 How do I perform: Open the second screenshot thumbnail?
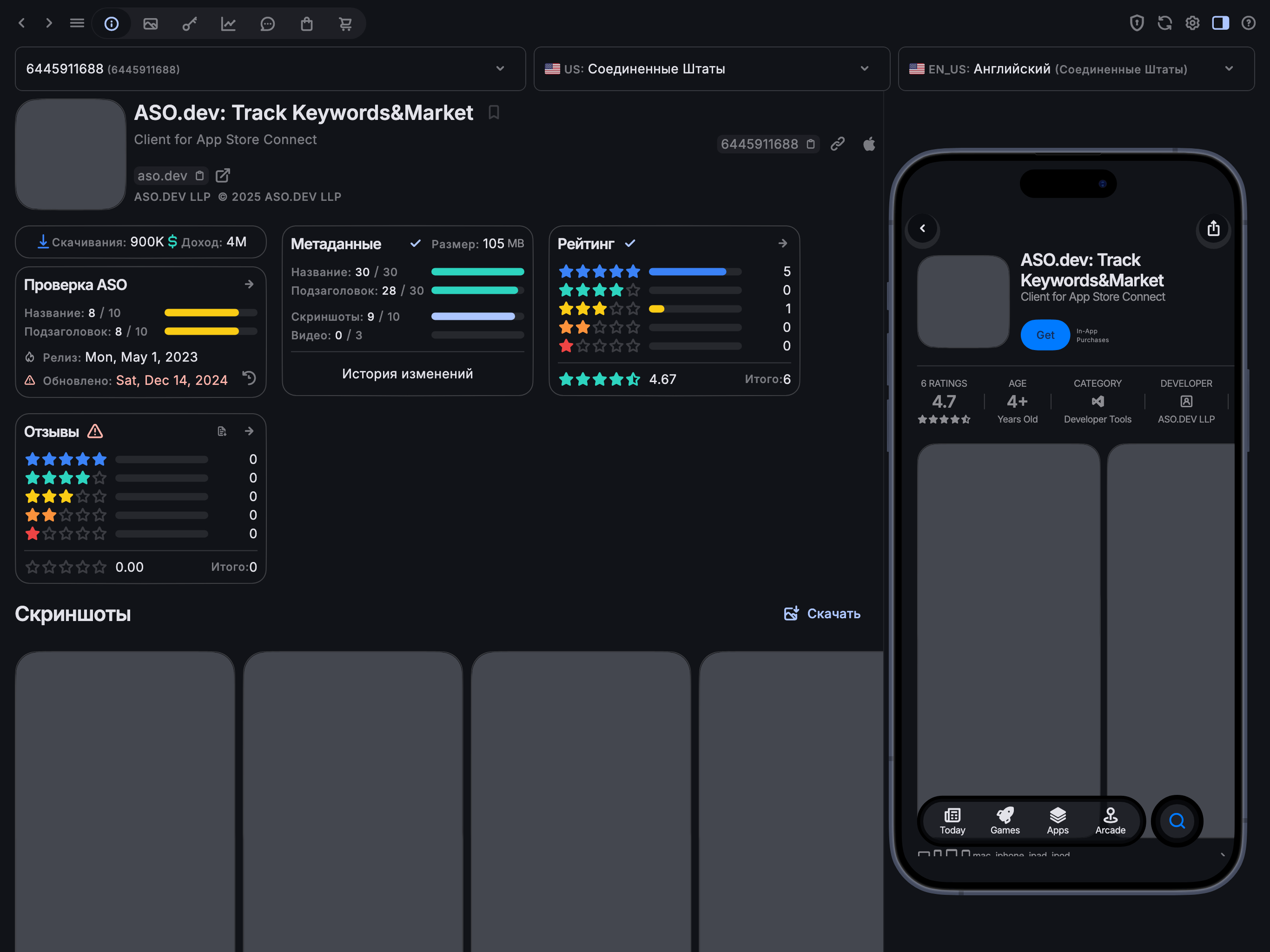click(x=353, y=801)
